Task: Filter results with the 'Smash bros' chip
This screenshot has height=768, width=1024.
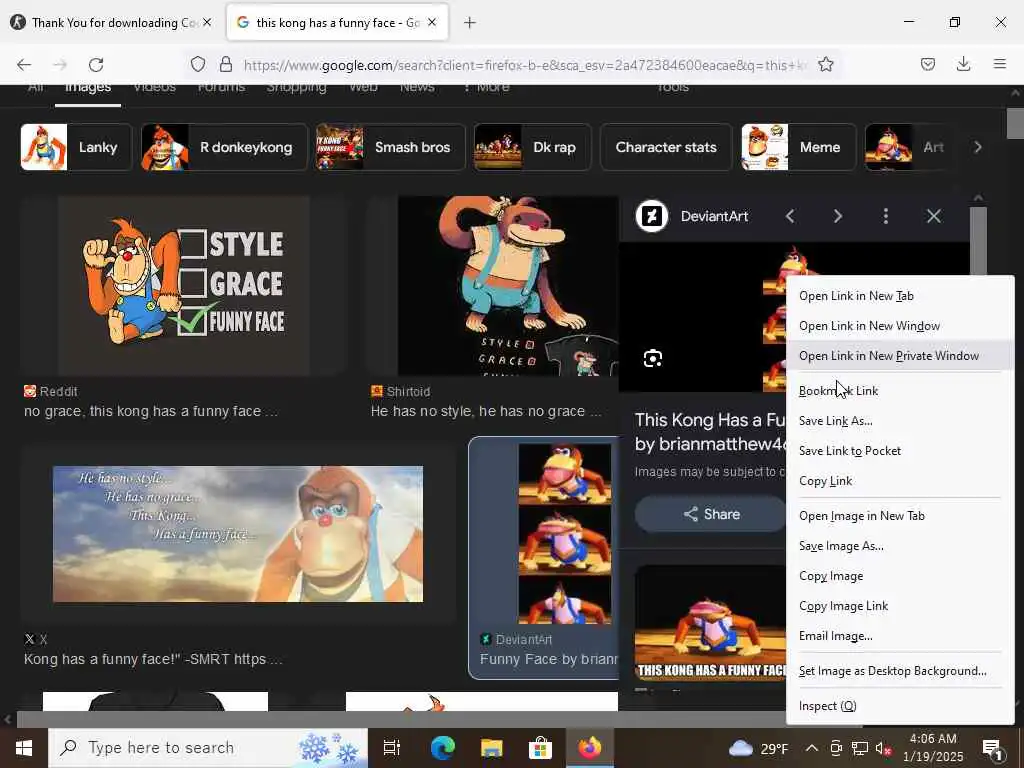Action: [x=391, y=147]
